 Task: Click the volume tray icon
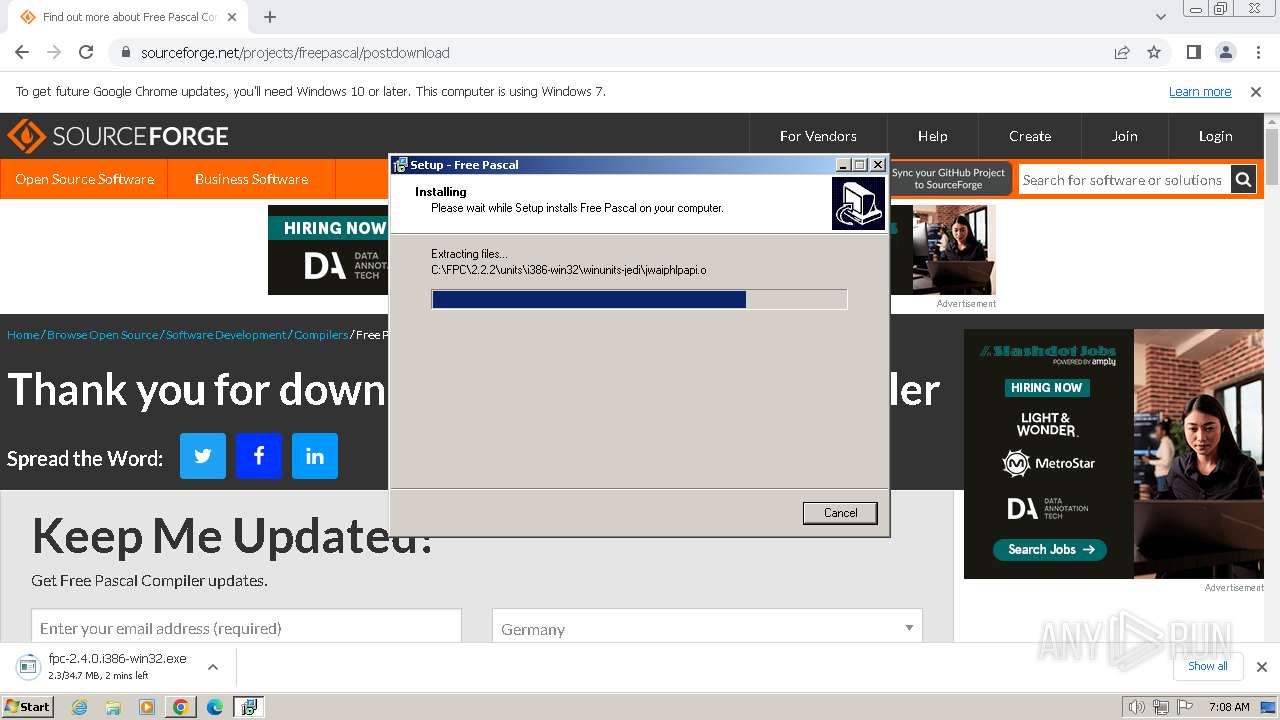click(1136, 707)
